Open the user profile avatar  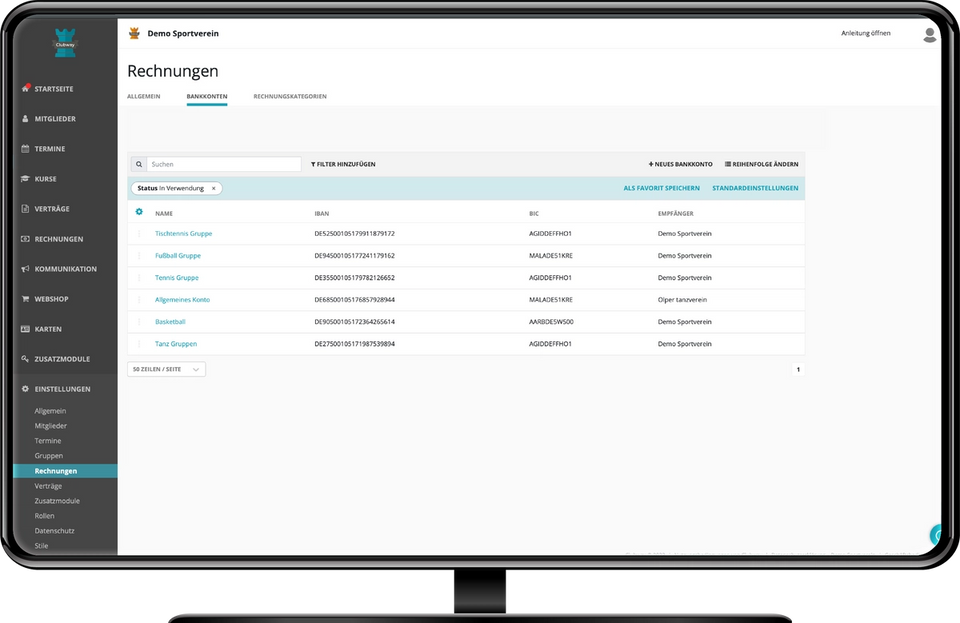pos(929,35)
